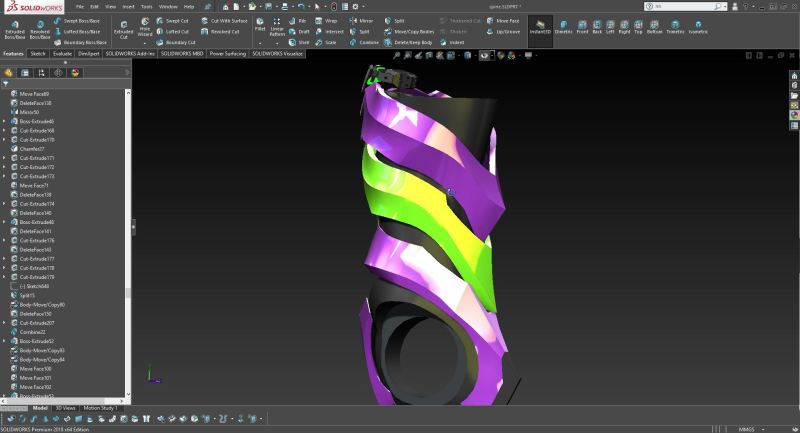Choose the Lofted Boss/Base feature
Image resolution: width=800 pixels, height=433 pixels.
pos(77,32)
